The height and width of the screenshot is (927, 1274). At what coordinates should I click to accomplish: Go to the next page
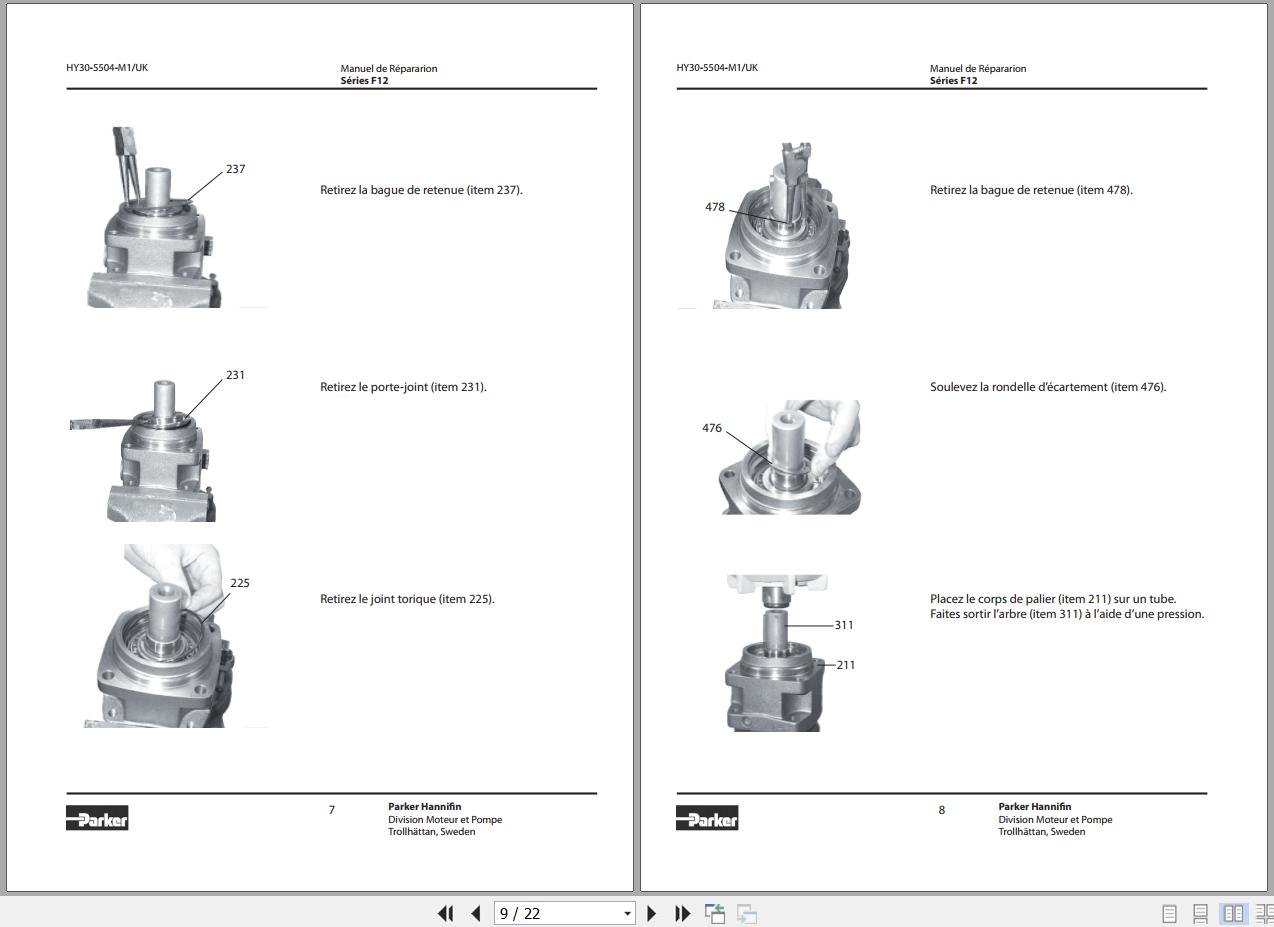[x=652, y=913]
